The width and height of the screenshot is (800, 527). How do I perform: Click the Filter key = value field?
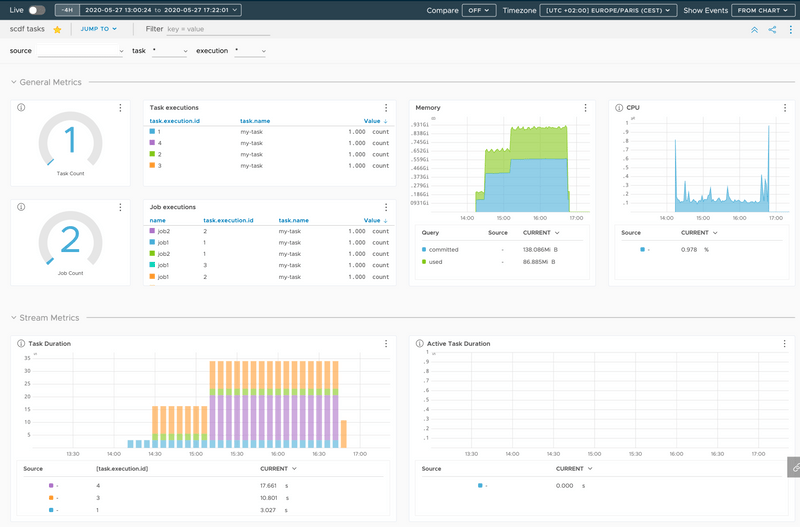[x=220, y=30]
